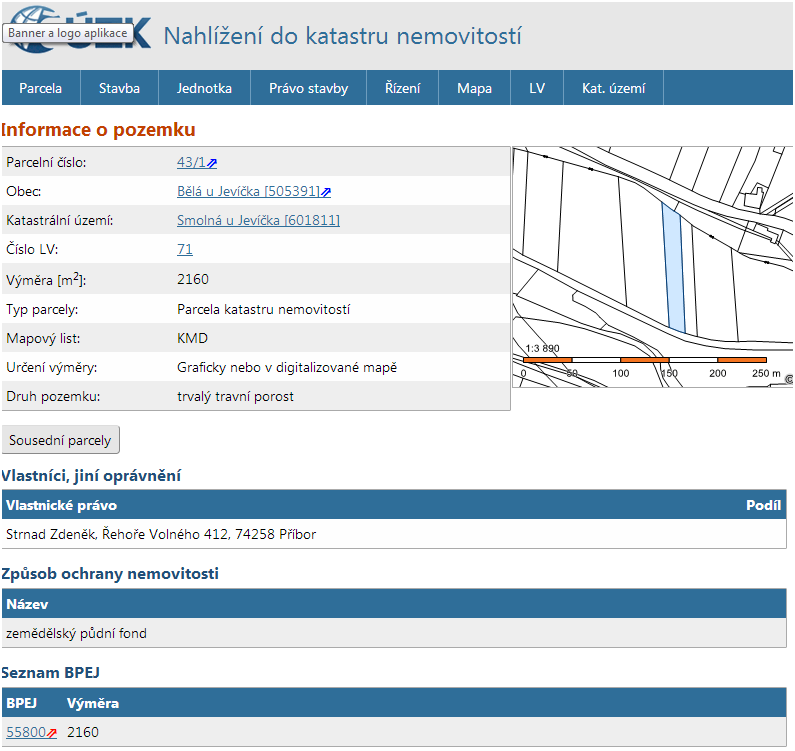Open the Parcela menu tab
Image resolution: width=795 pixels, height=751 pixels.
click(41, 88)
